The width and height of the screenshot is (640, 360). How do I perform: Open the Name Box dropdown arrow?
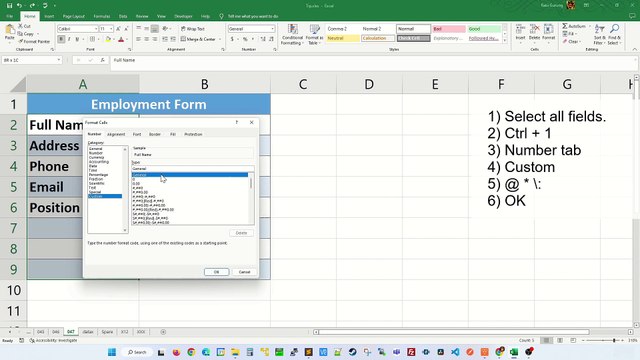point(59,60)
